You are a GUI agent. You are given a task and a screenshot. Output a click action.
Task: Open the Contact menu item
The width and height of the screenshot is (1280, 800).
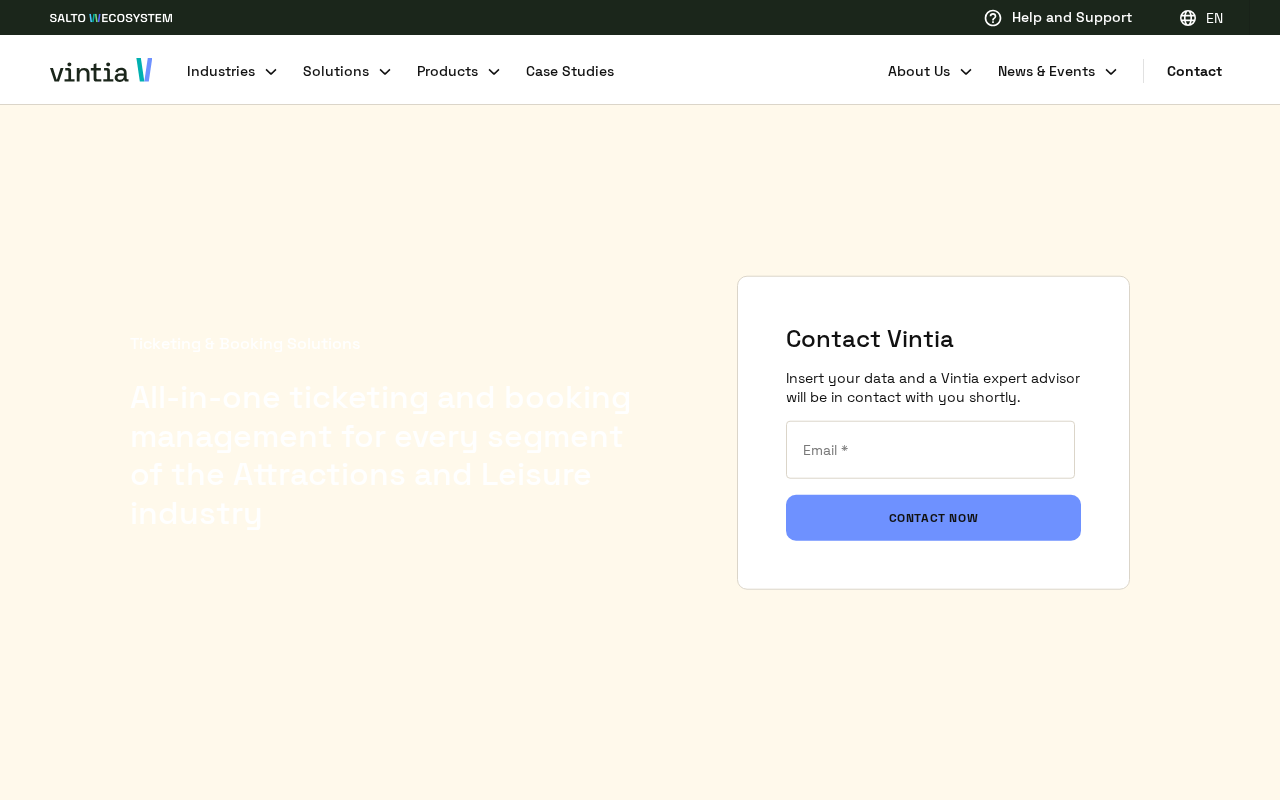[x=1194, y=72]
